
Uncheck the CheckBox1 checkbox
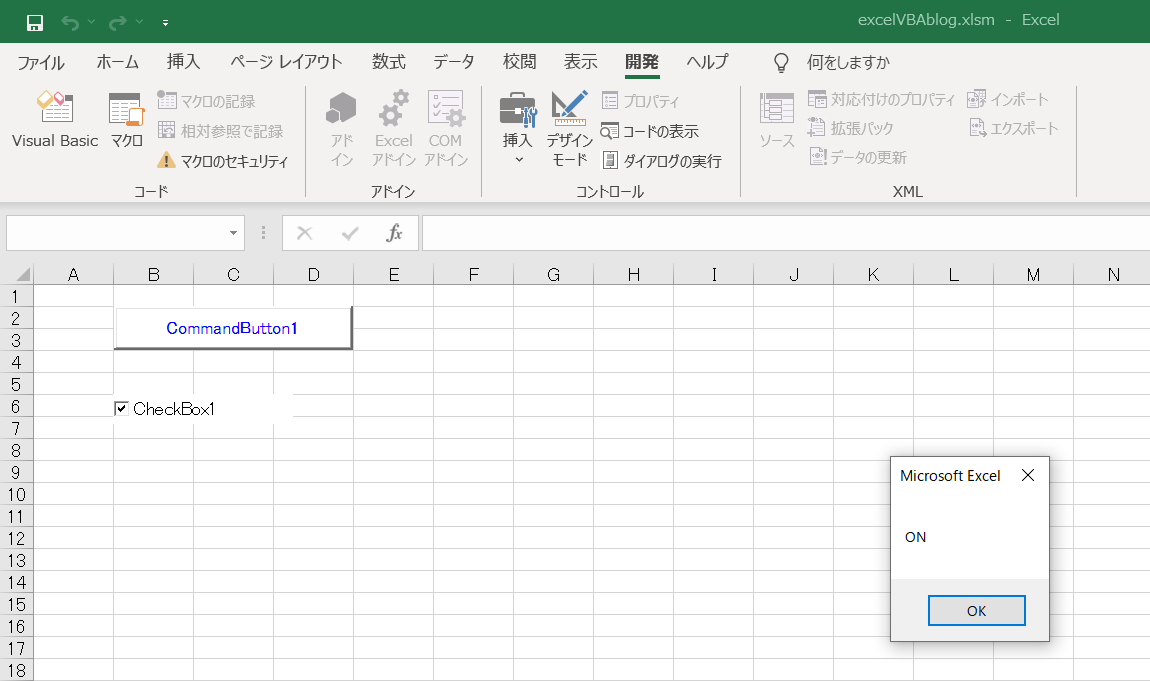(121, 407)
